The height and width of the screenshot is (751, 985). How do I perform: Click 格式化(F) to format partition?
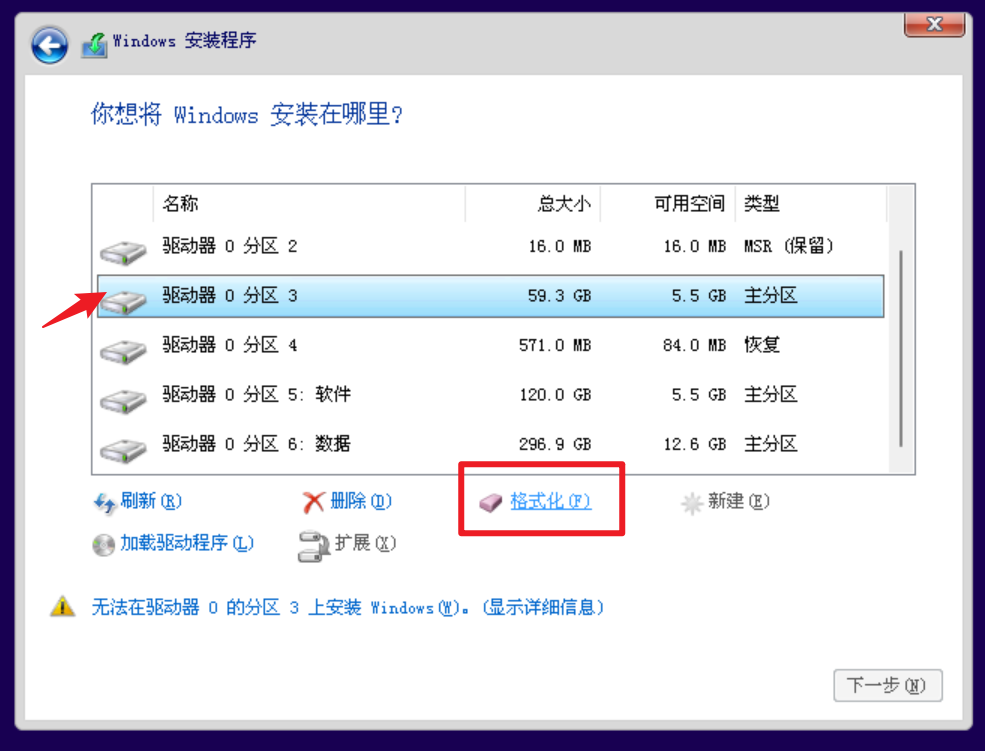coord(550,501)
